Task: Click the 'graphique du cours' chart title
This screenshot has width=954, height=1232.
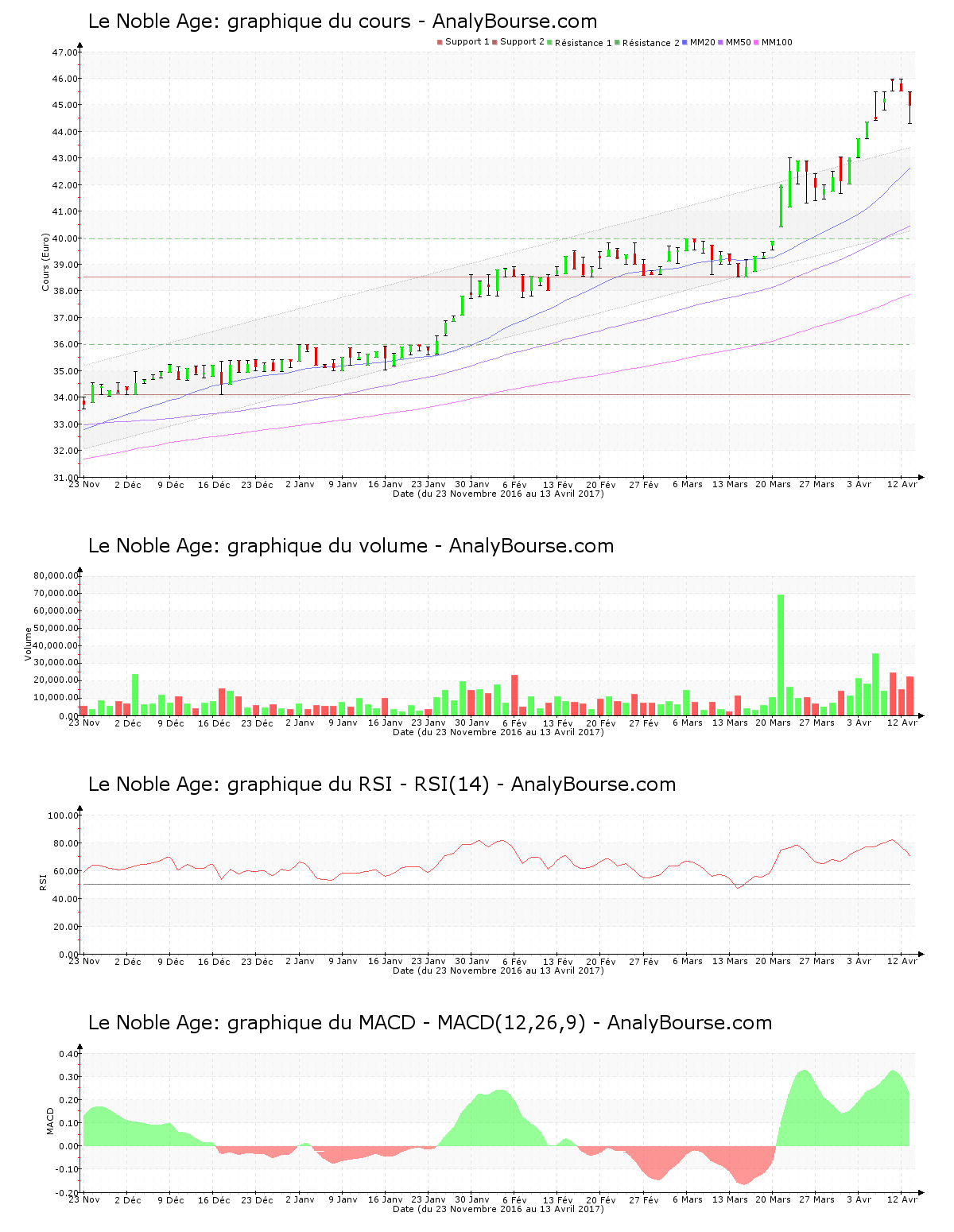Action: (x=343, y=21)
